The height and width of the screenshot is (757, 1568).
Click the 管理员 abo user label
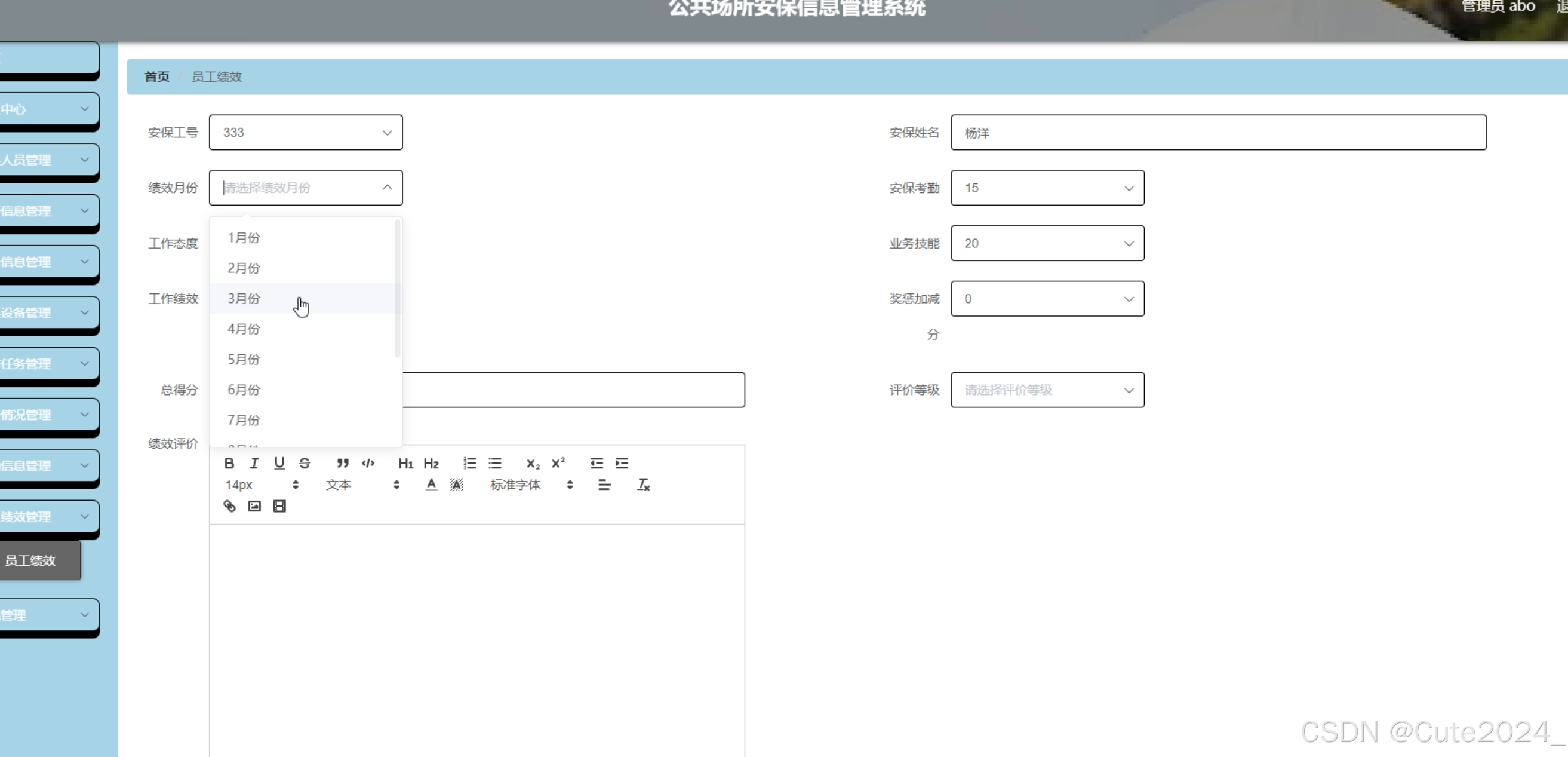[x=1498, y=7]
